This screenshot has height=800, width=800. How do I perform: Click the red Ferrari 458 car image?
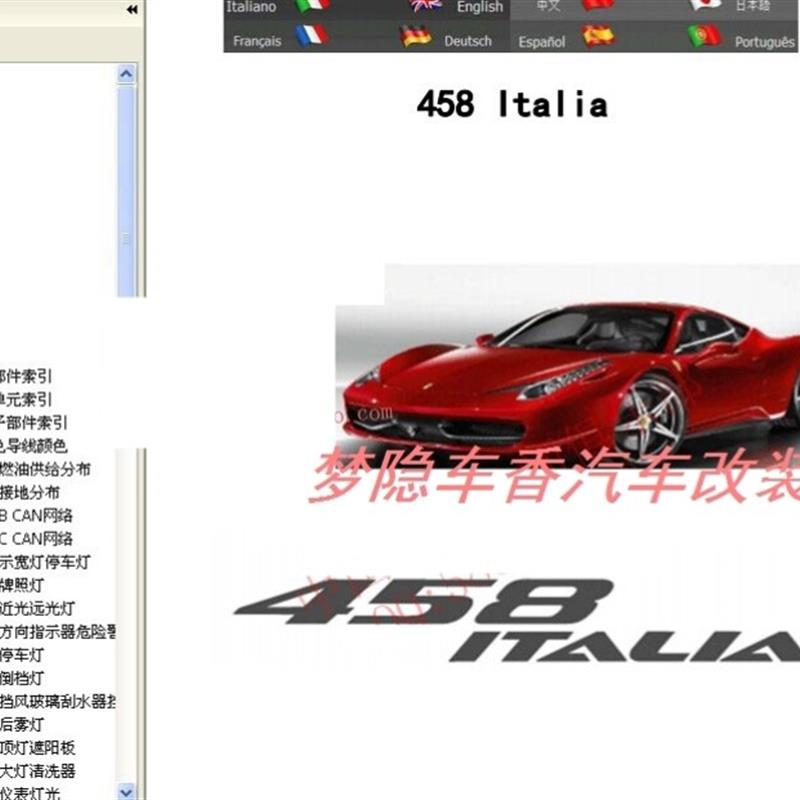pos(567,366)
